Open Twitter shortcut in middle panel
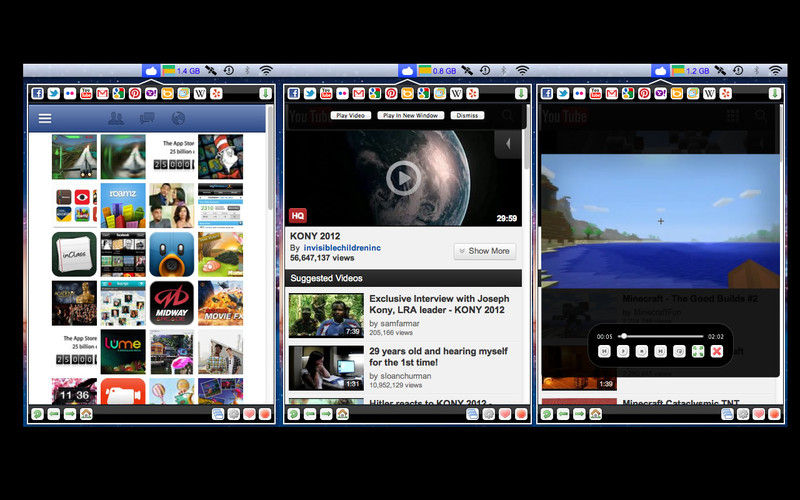 pos(310,93)
